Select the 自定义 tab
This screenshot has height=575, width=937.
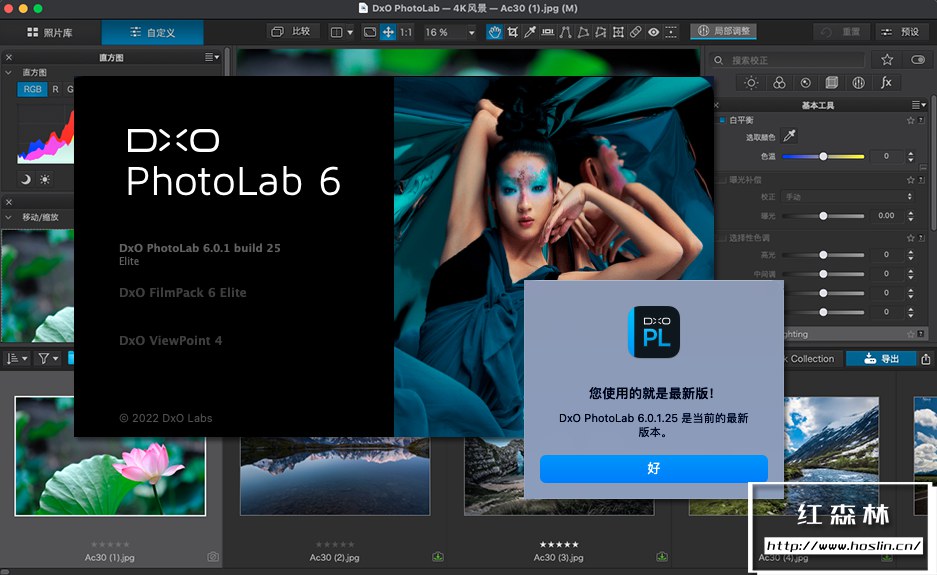click(x=152, y=32)
